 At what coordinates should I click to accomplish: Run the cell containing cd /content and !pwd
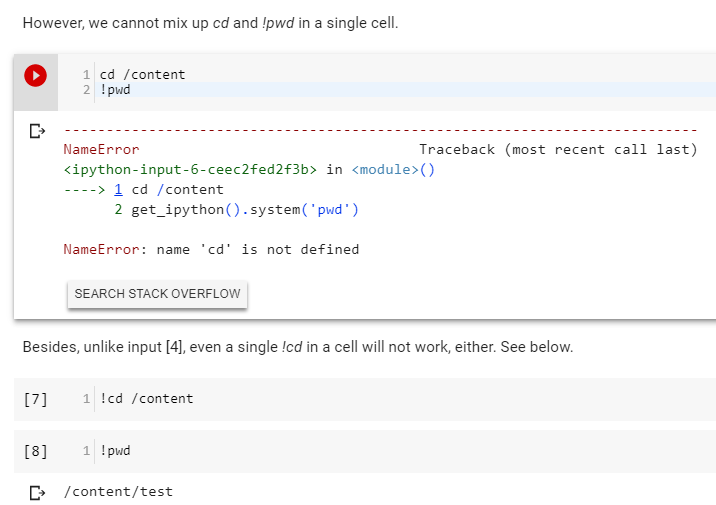point(36,75)
